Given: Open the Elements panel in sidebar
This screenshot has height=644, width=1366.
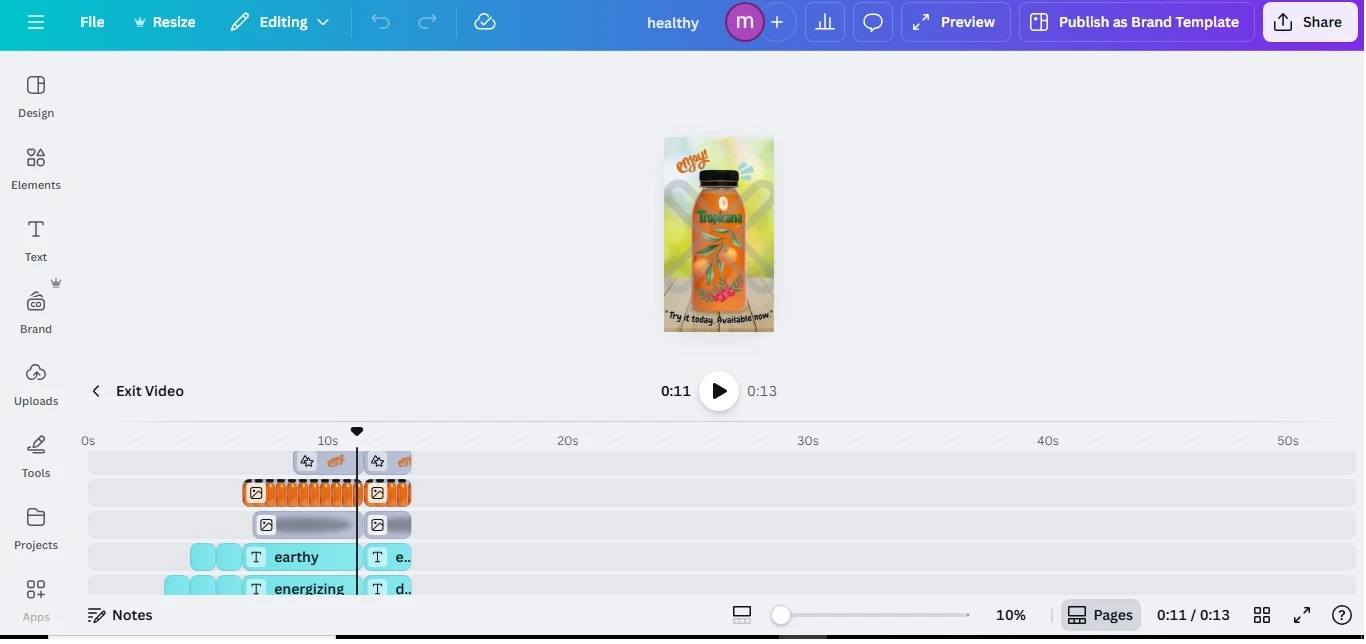Looking at the screenshot, I should 36,168.
